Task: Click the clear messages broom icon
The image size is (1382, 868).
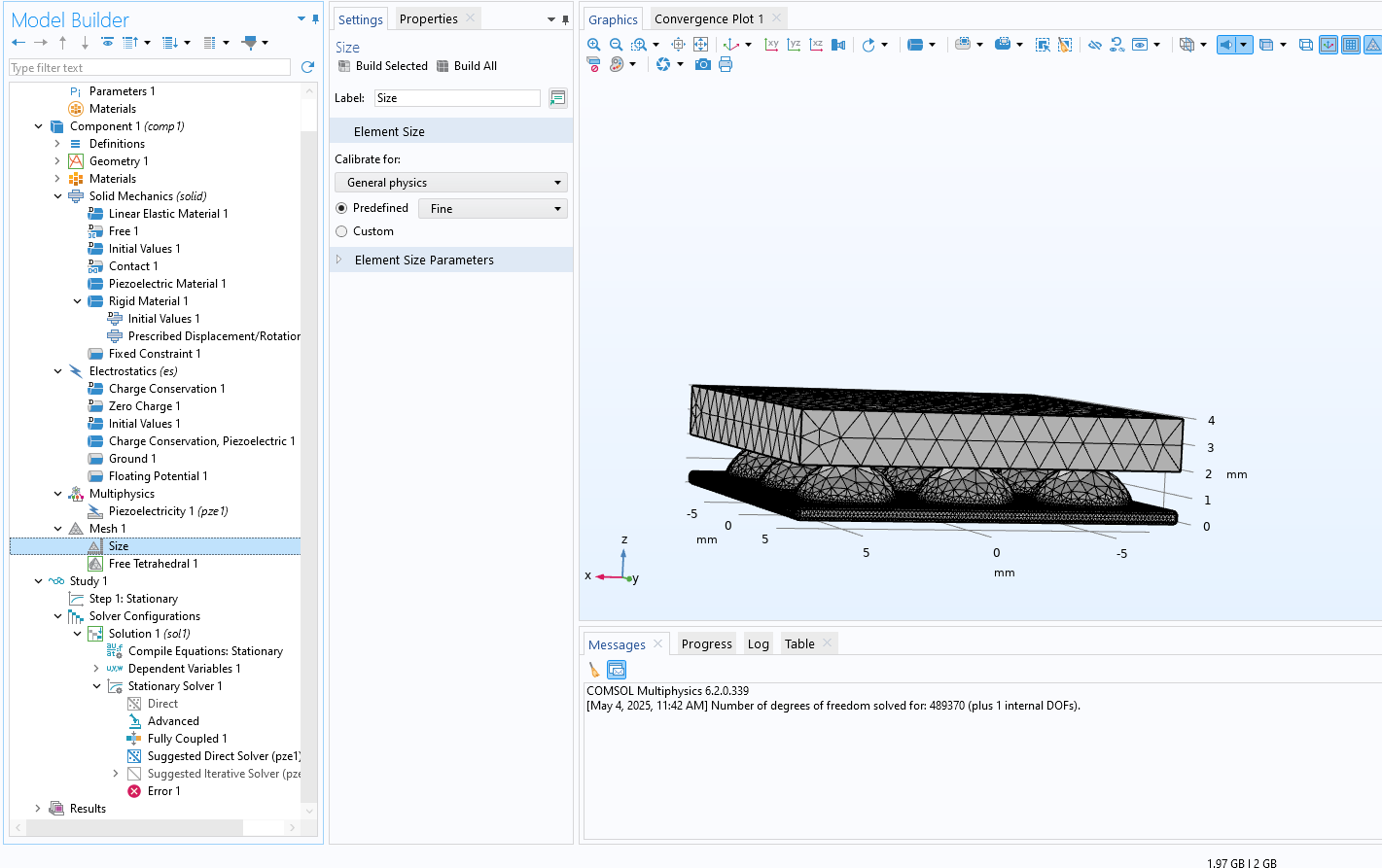Action: (593, 670)
